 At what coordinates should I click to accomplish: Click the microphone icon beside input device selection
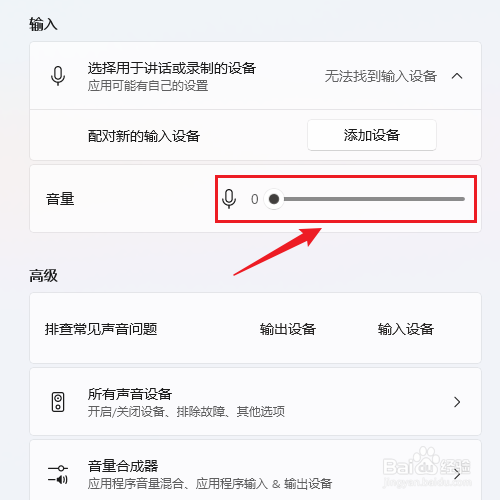(58, 76)
